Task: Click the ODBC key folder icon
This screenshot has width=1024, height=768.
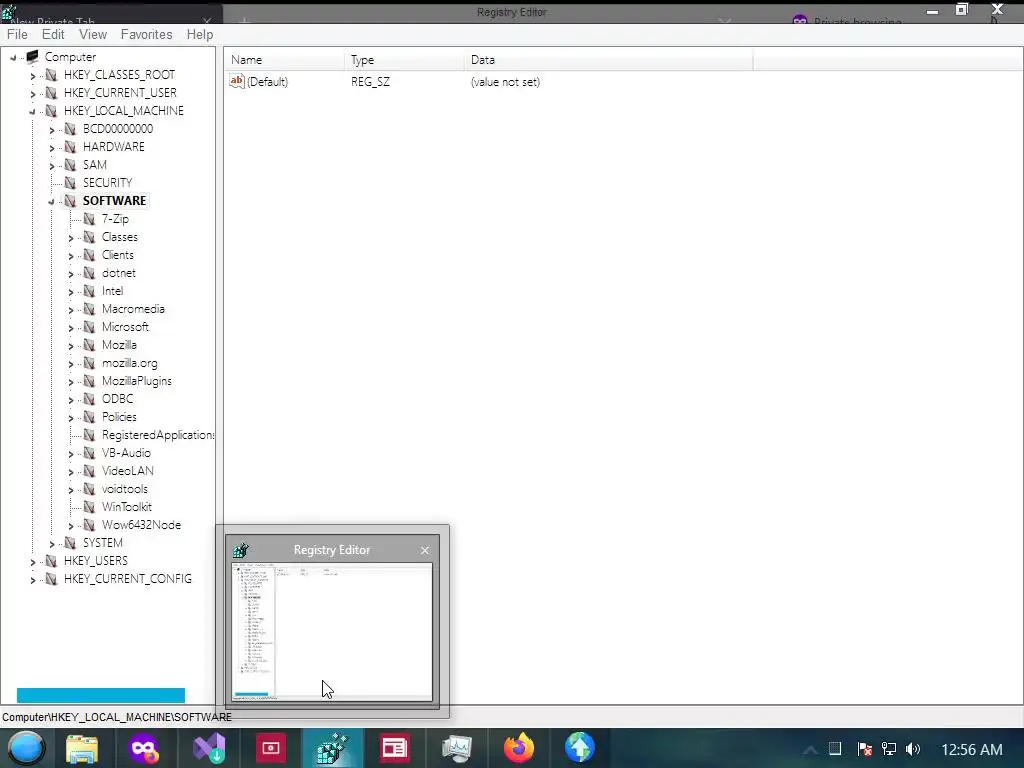Action: click(89, 399)
